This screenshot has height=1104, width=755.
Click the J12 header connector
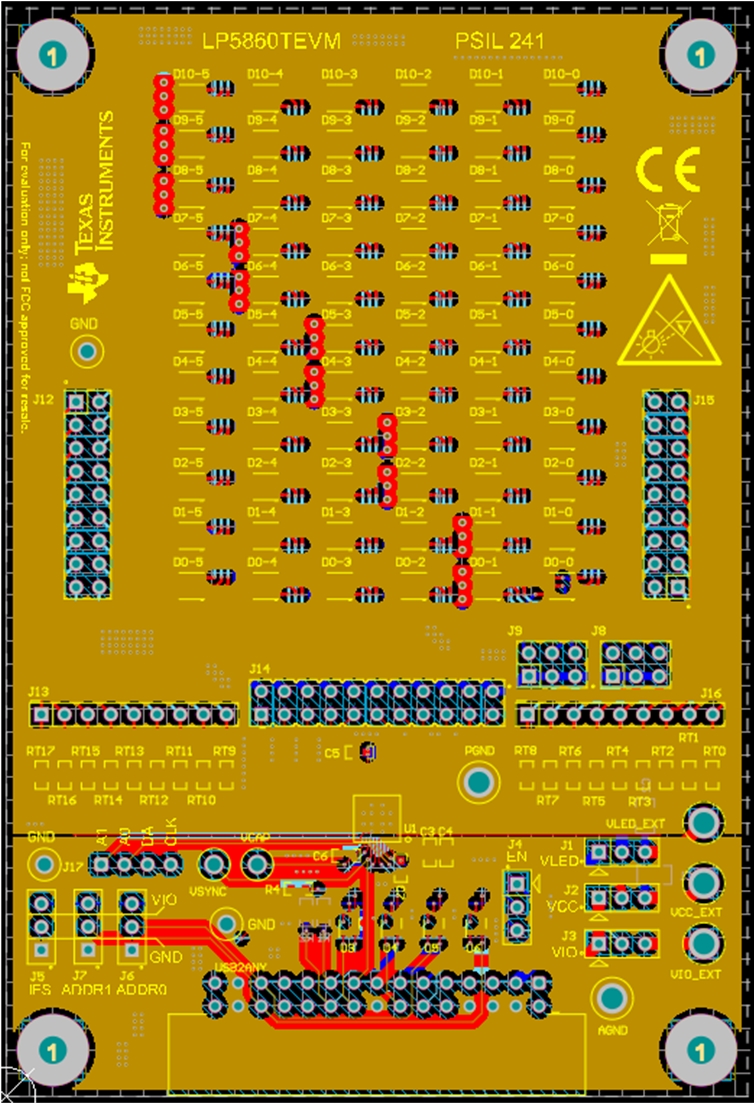coord(87,494)
